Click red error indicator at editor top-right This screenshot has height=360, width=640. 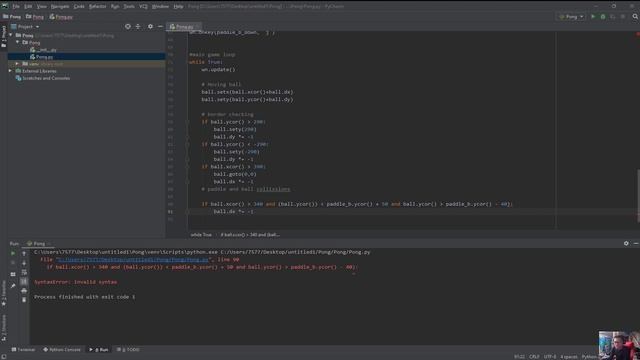point(638,33)
